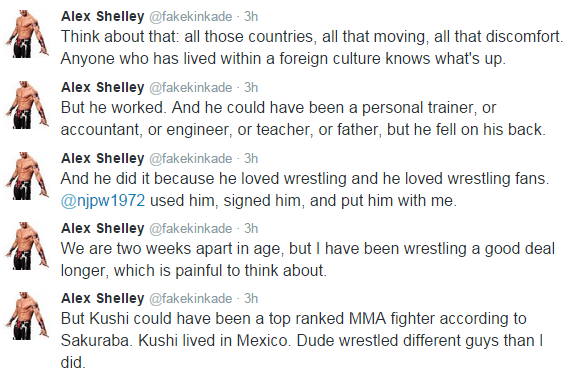Open @fakekinkade handle on the Kushi tweet

pyautogui.click(x=191, y=299)
